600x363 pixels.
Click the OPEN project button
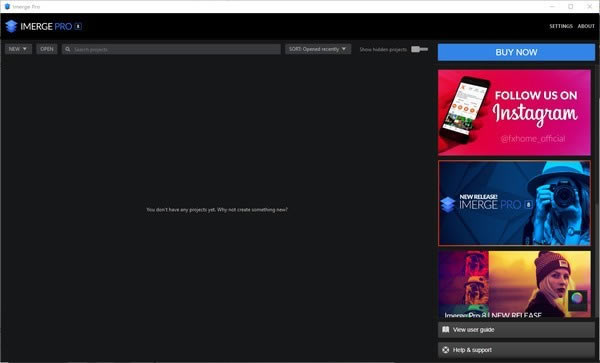[x=47, y=49]
